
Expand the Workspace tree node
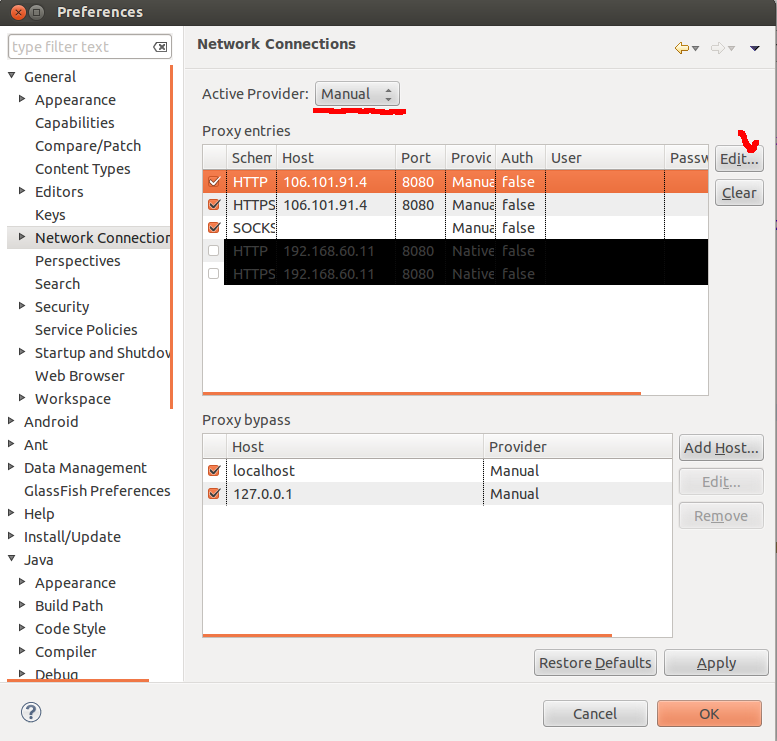(22, 398)
